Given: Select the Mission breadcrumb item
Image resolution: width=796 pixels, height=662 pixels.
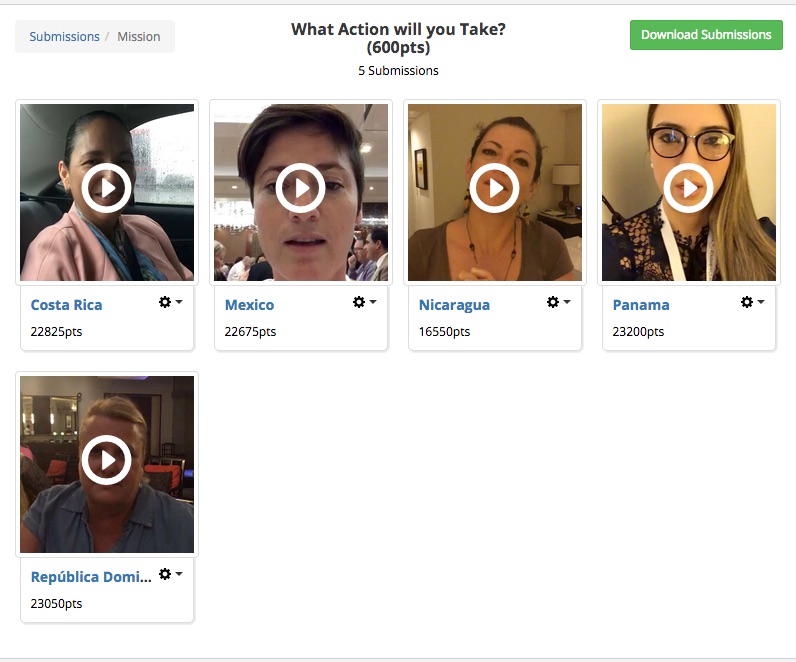Looking at the screenshot, I should click(x=139, y=37).
